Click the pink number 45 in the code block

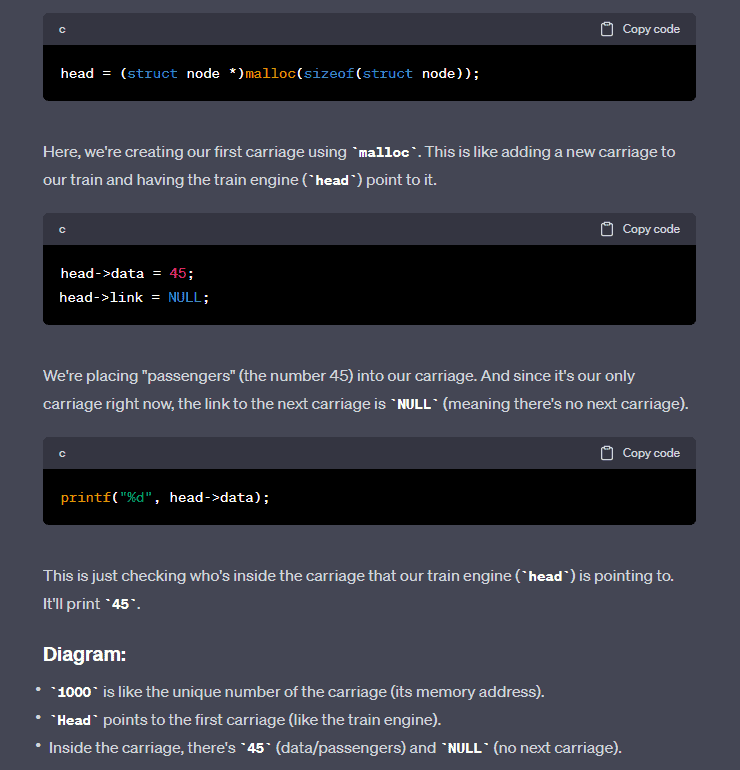[x=178, y=273]
